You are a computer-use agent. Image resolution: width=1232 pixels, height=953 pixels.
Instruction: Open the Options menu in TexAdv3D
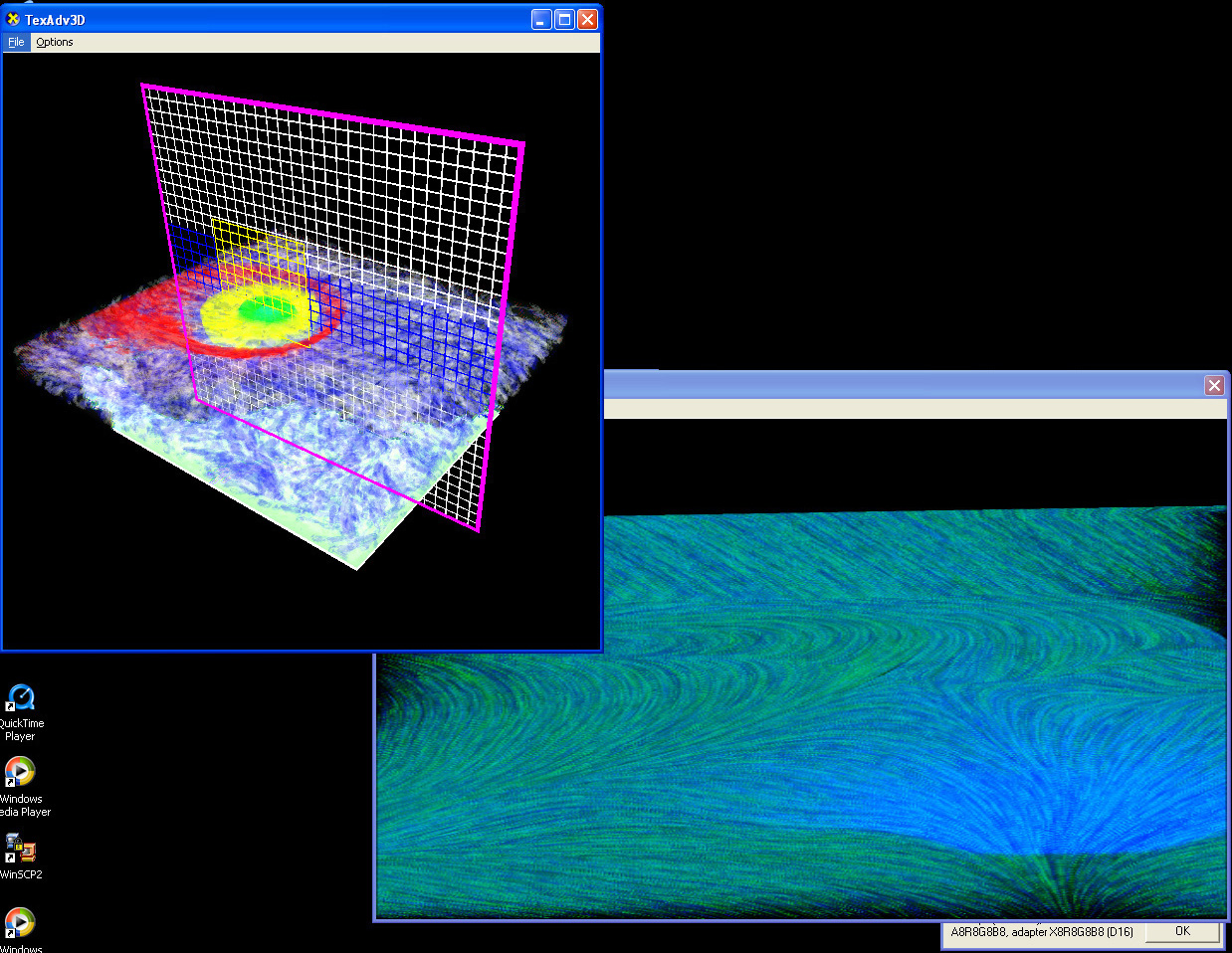click(55, 42)
